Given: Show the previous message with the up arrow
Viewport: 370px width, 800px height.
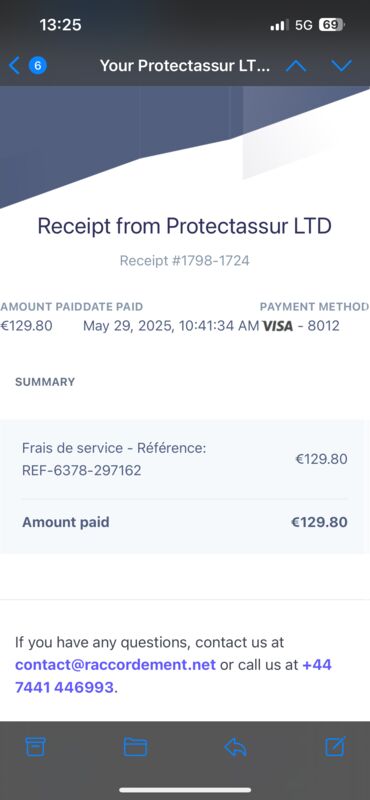Looking at the screenshot, I should pos(296,65).
